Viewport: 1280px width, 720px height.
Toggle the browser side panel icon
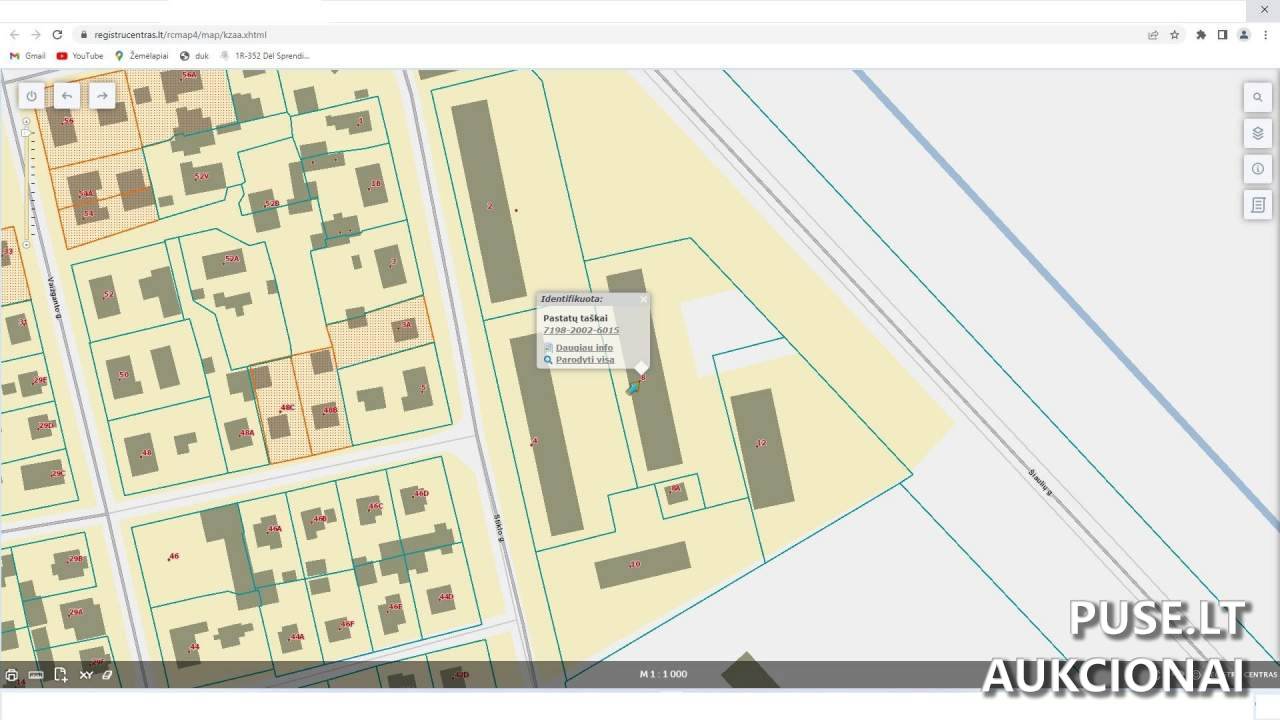pos(1222,35)
